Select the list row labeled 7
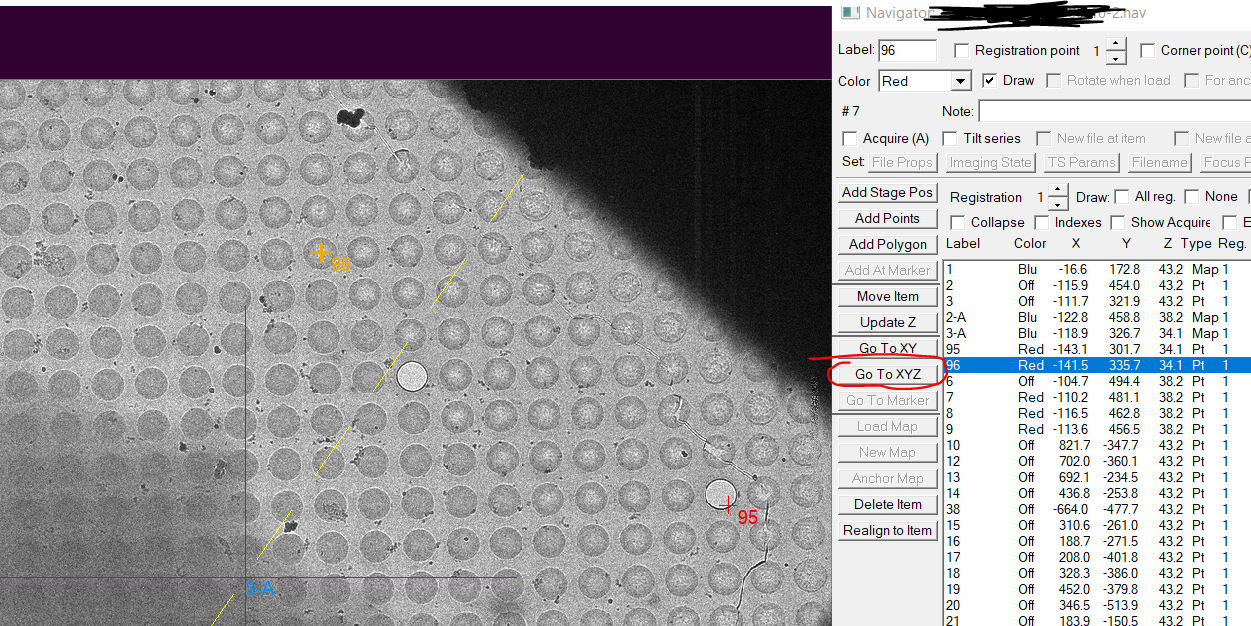The width and height of the screenshot is (1251, 626). pos(1097,398)
